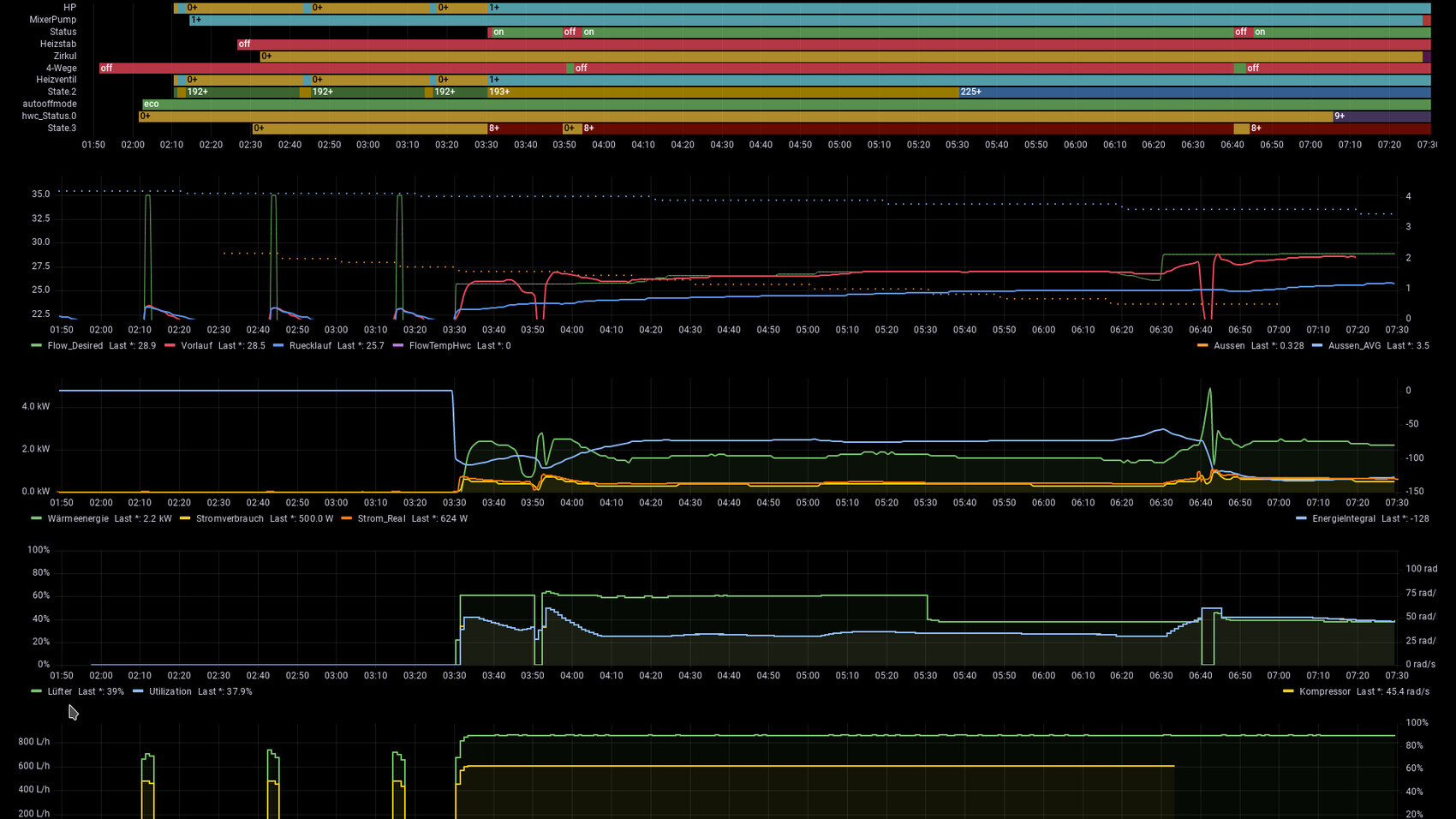Toggle the Flow_Desired series in the legend
Image resolution: width=1456 pixels, height=819 pixels.
pyautogui.click(x=75, y=346)
